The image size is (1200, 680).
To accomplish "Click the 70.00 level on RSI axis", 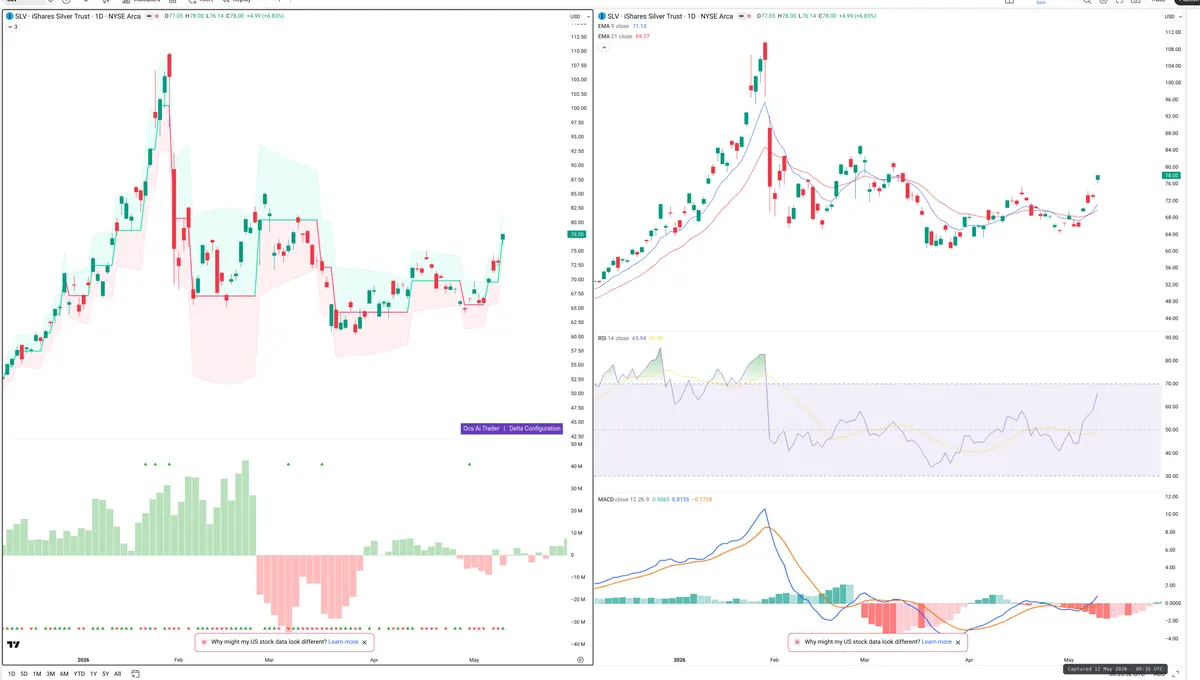I will pyautogui.click(x=1171, y=383).
